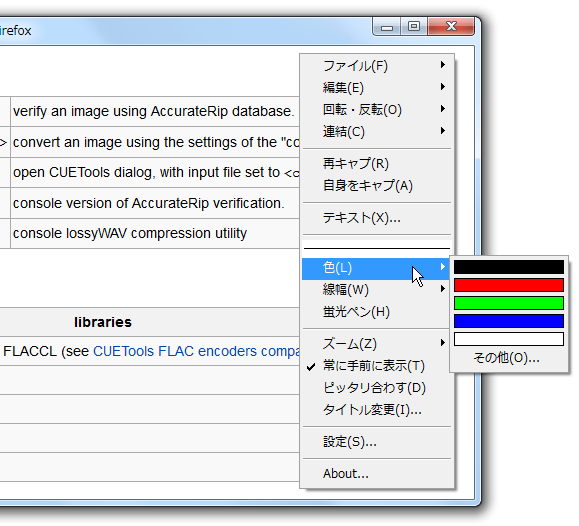579x526 pixels.
Task: Choose 再キャプ(R) from context menu
Action: point(376,163)
